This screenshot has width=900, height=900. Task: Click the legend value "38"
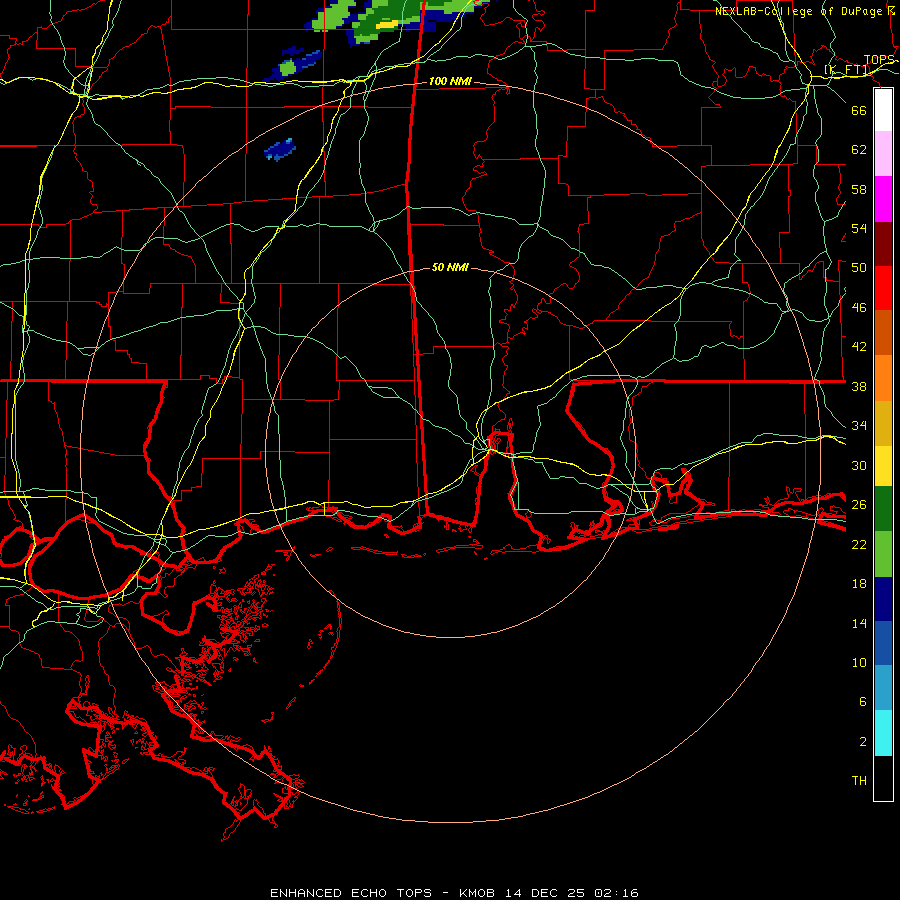point(859,387)
